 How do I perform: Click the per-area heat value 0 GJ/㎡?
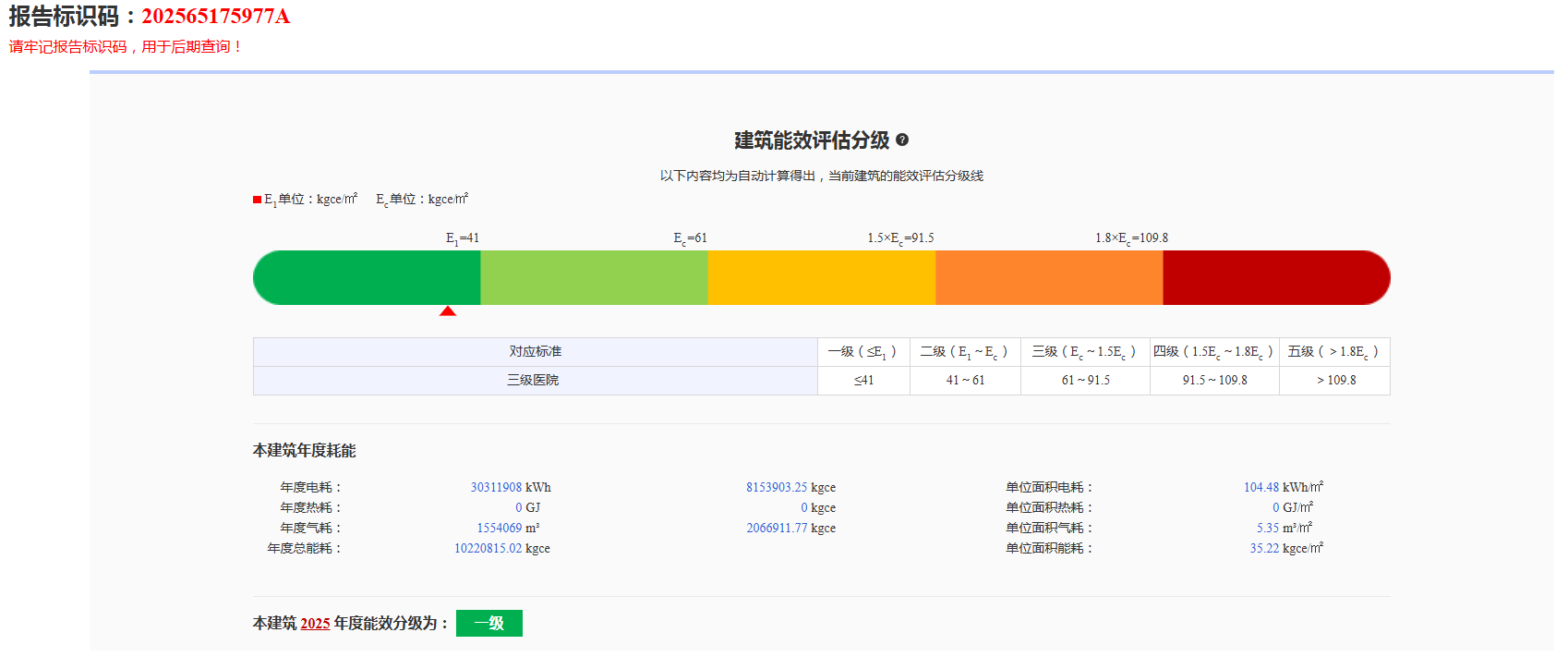[x=1293, y=507]
